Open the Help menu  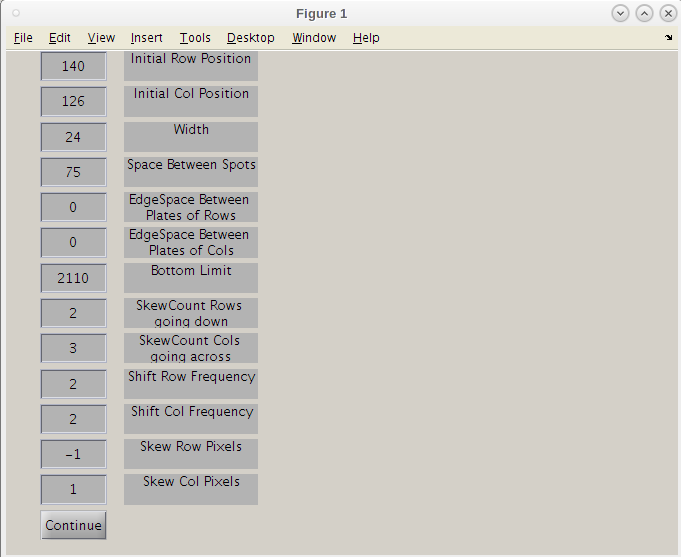click(366, 38)
